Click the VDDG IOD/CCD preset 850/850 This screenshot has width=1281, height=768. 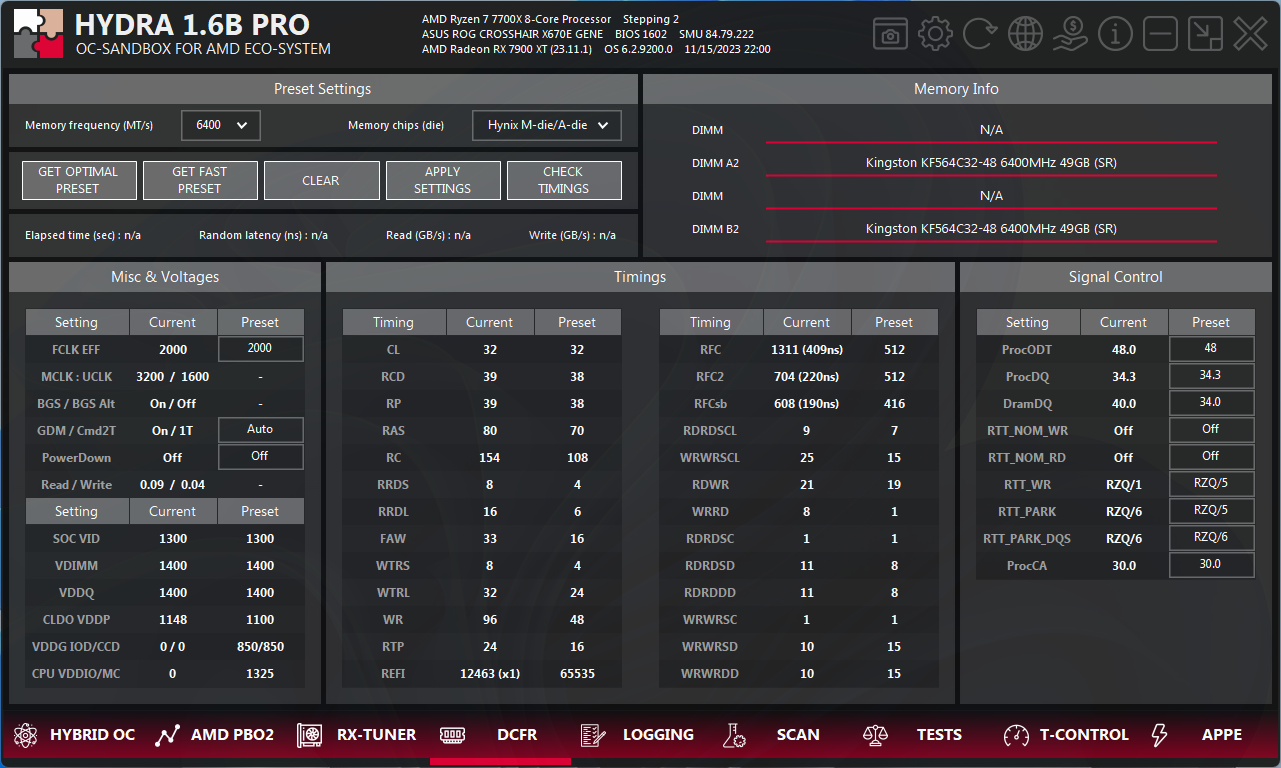click(x=260, y=647)
